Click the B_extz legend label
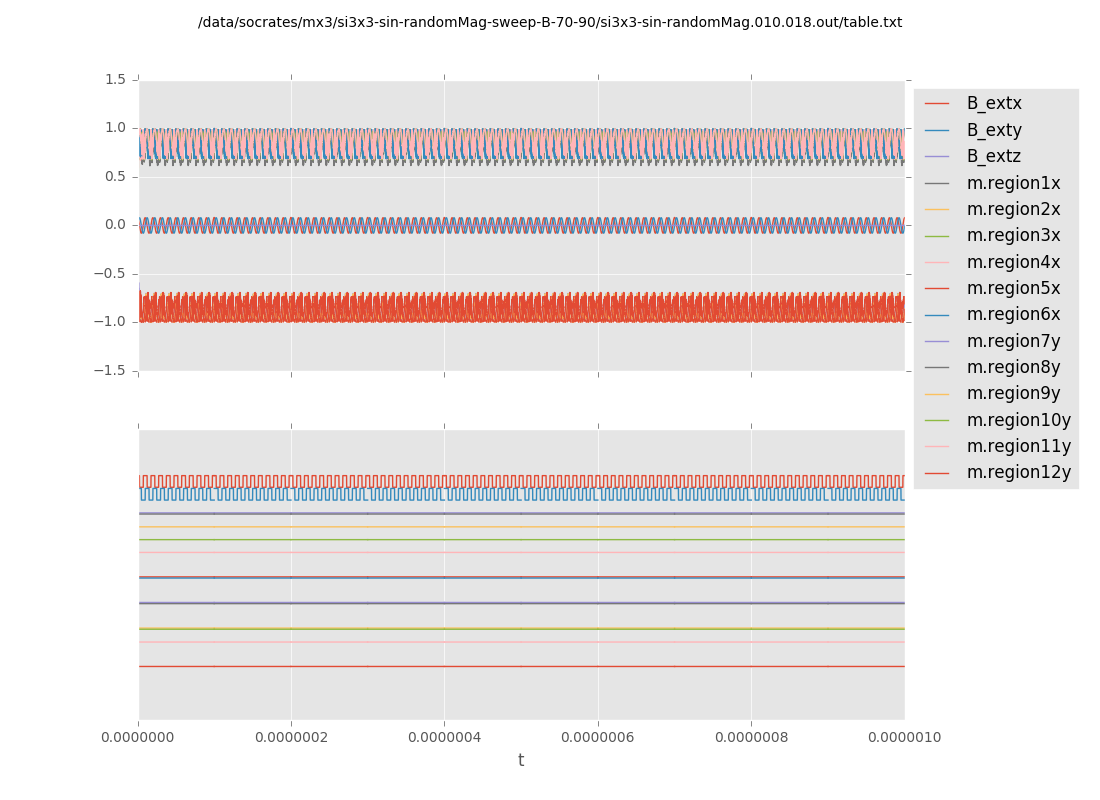Viewport: 1100px width, 800px height. tap(993, 157)
